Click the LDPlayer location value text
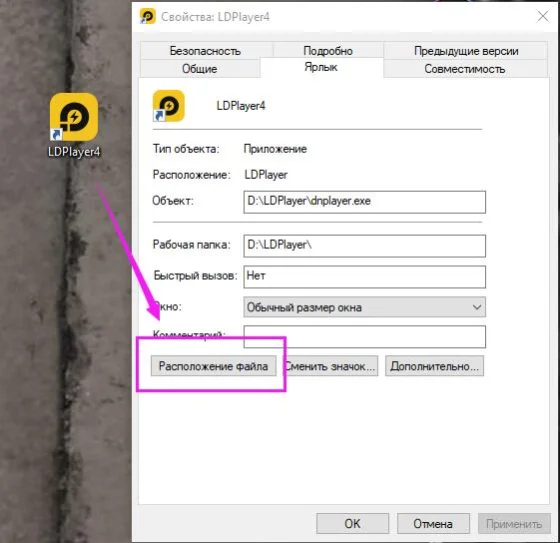The image size is (560, 543). click(x=266, y=175)
